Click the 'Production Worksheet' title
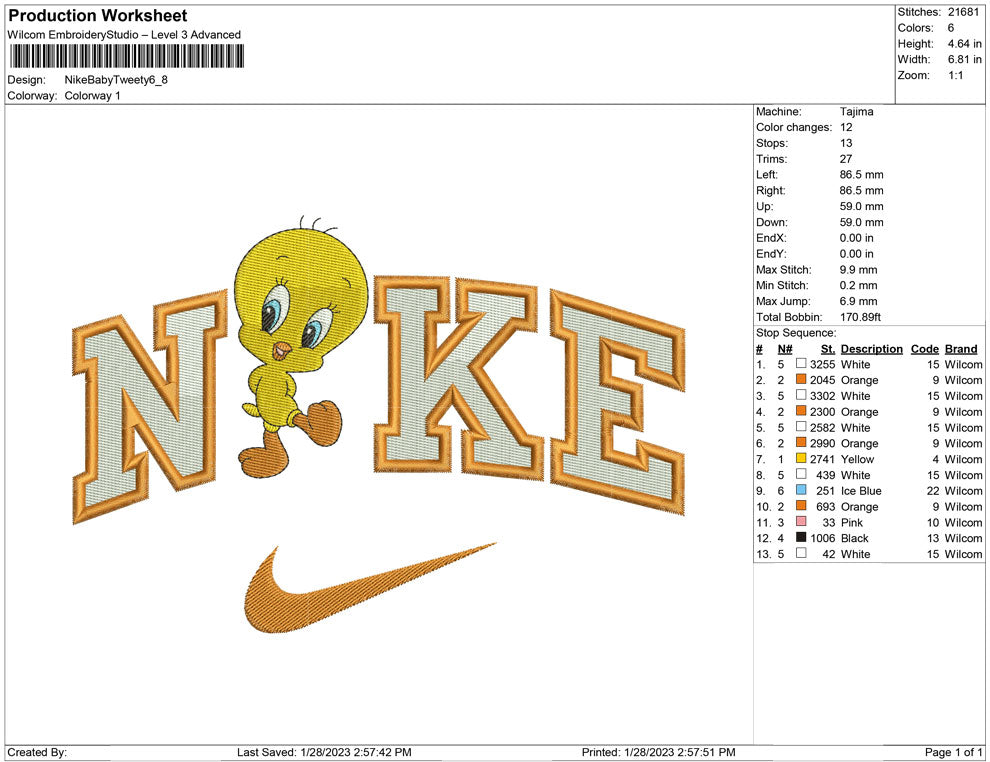 [98, 16]
